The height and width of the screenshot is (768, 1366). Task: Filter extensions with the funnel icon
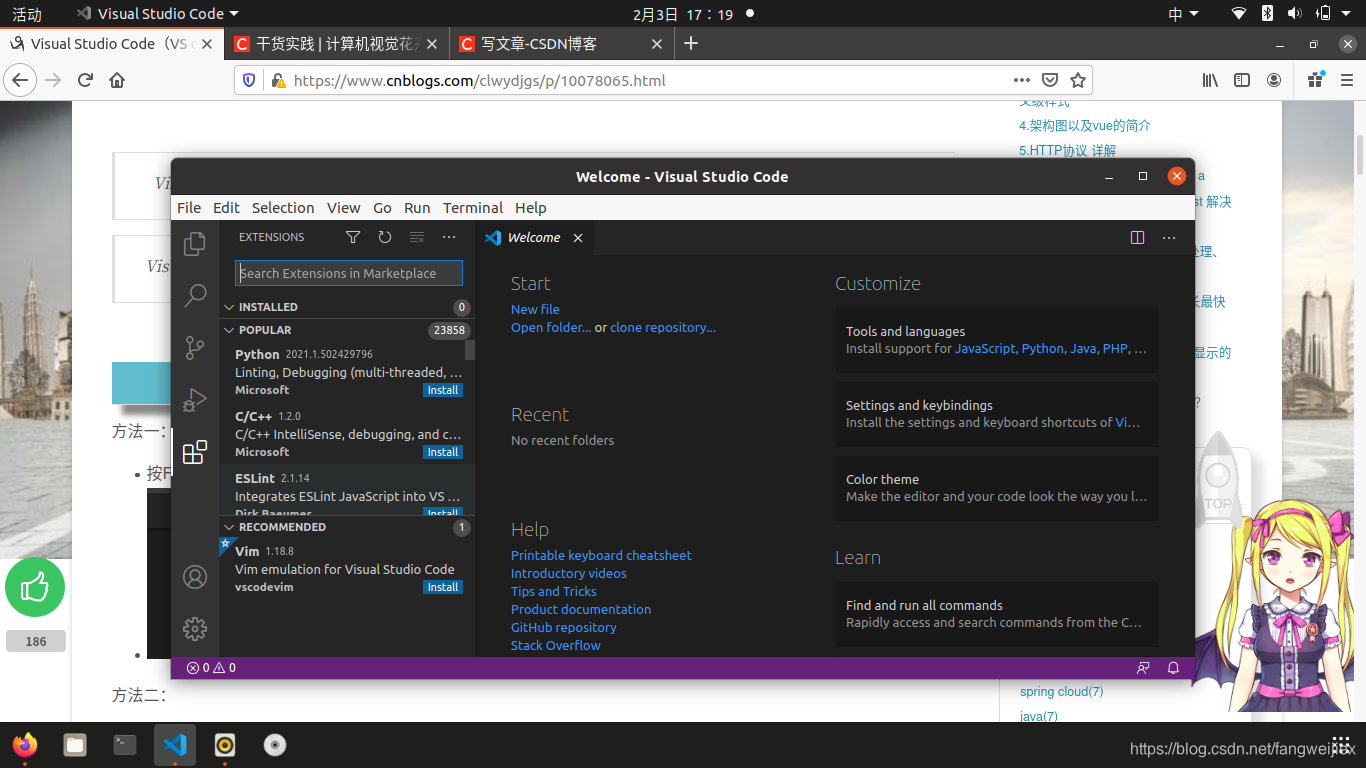(x=353, y=237)
